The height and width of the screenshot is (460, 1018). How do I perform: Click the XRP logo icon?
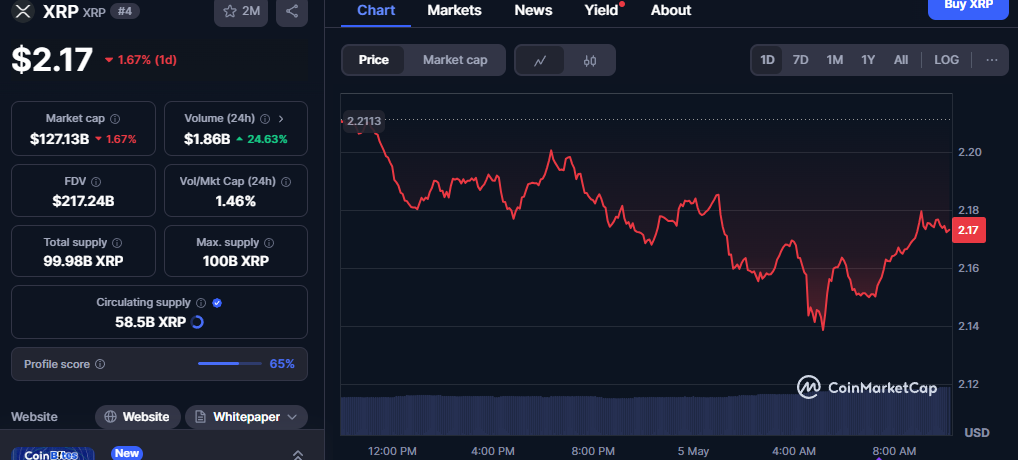(x=23, y=11)
